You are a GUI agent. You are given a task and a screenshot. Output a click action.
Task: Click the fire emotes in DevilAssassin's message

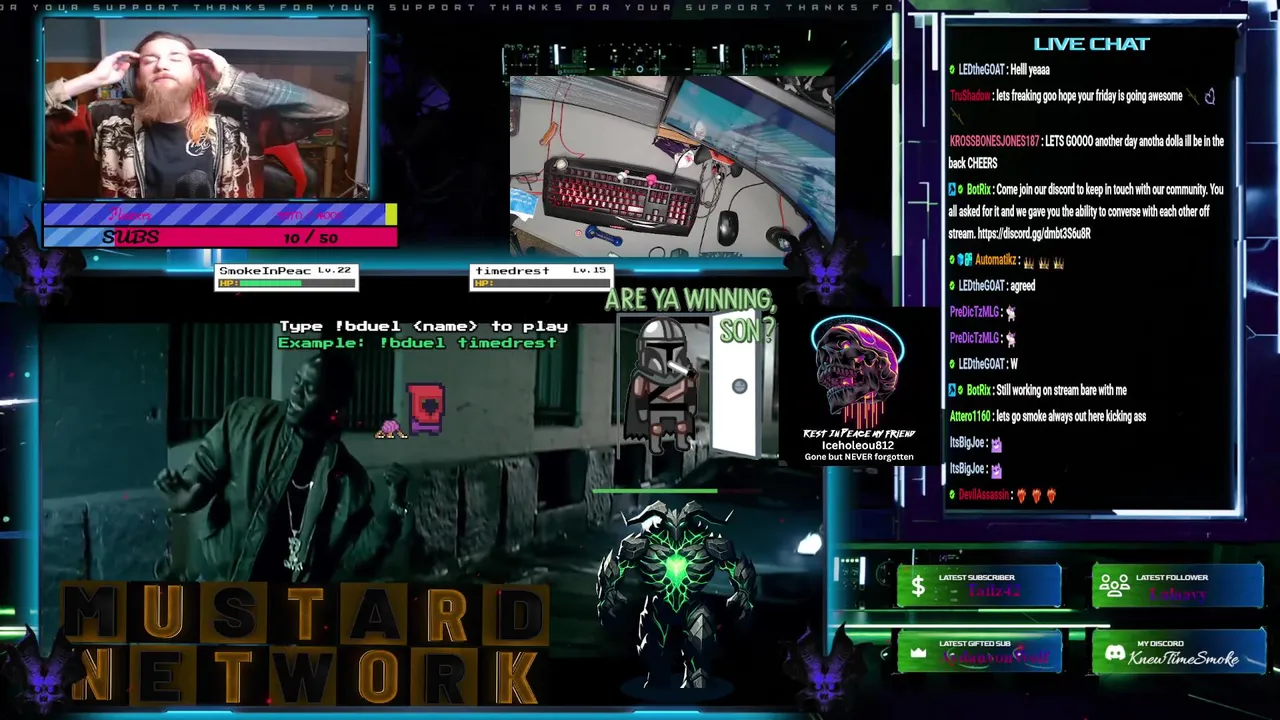(1035, 495)
